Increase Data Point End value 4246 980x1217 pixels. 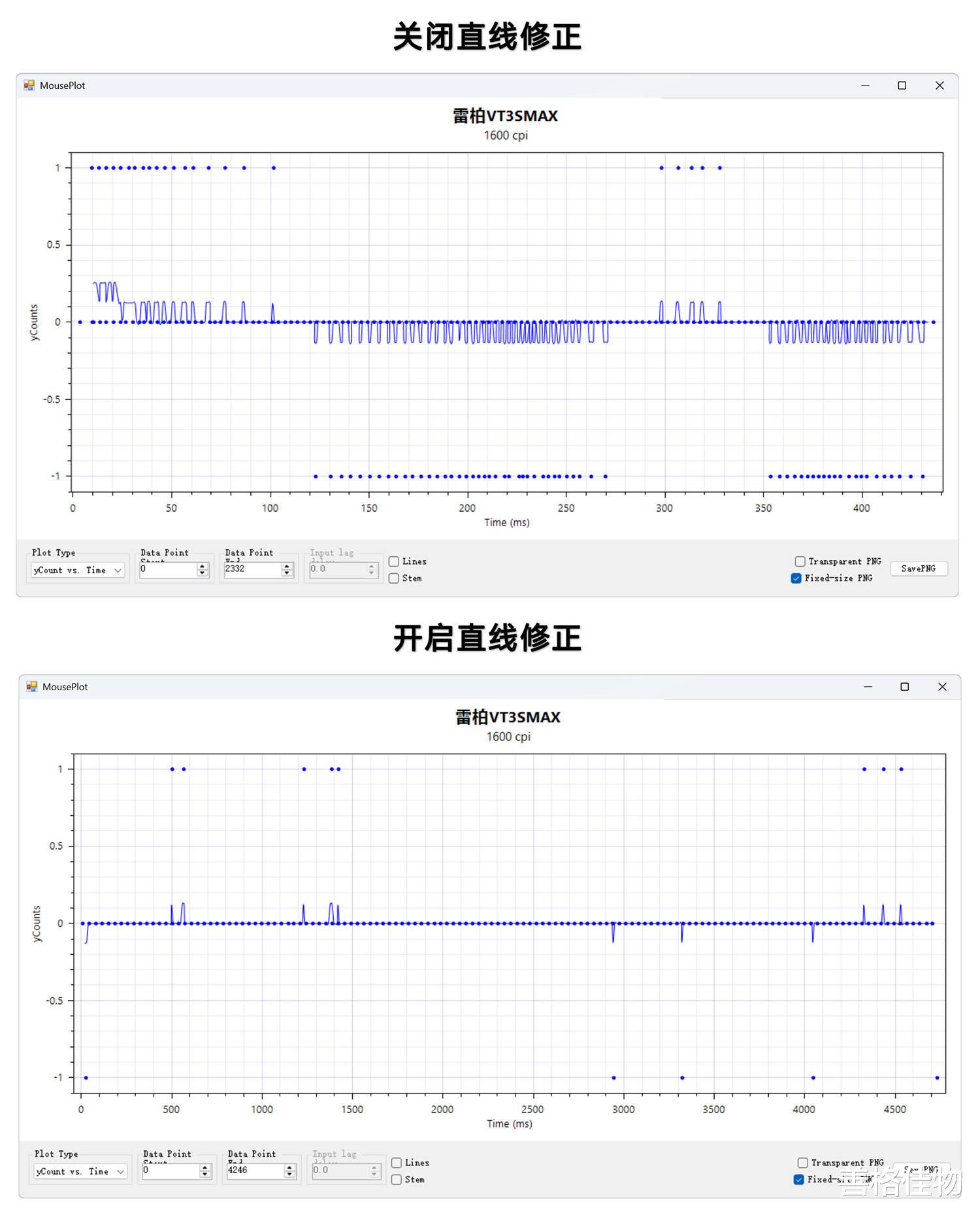coord(289,1167)
